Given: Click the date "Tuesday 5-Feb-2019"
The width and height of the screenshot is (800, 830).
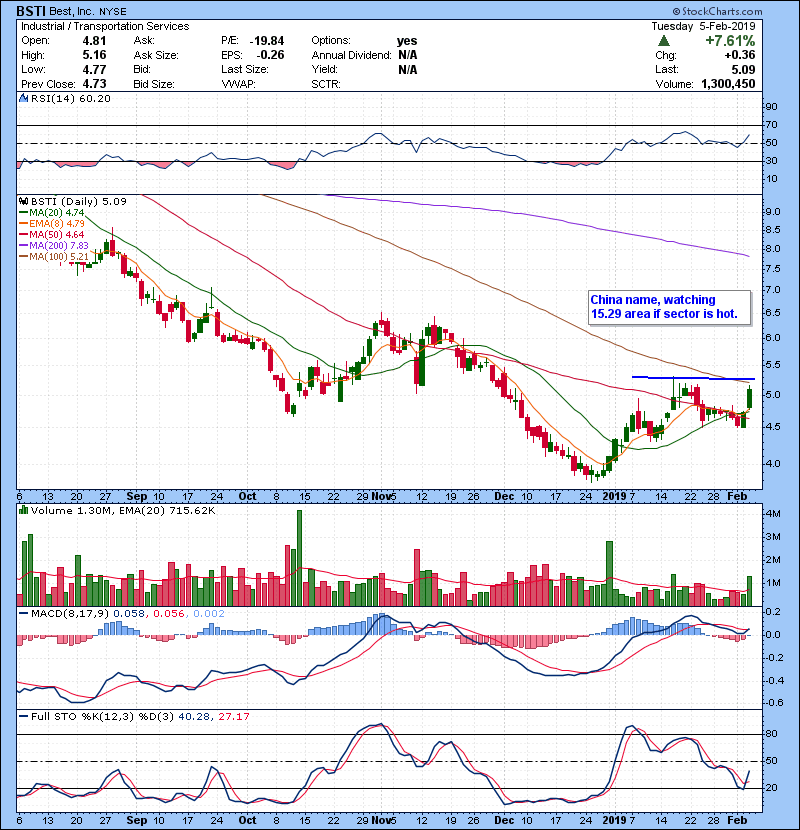Looking at the screenshot, I should point(703,26).
